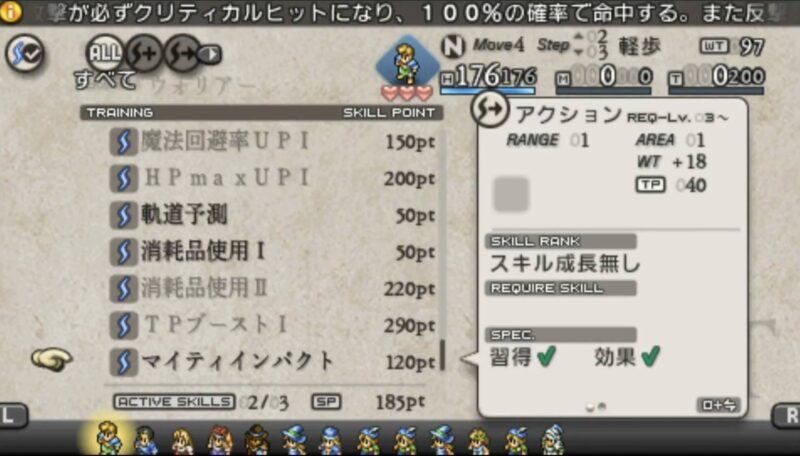Select 消耗品使用 I skill row
This screenshot has width=800, height=456.
click(x=273, y=251)
